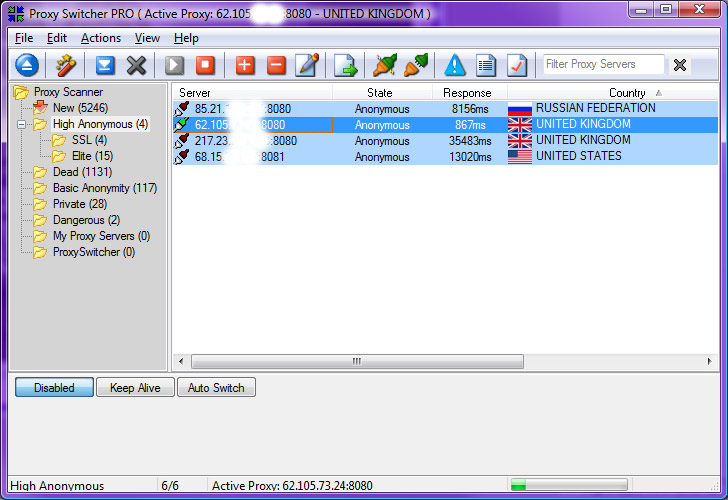Click the blue warning triangle icon

[x=455, y=65]
